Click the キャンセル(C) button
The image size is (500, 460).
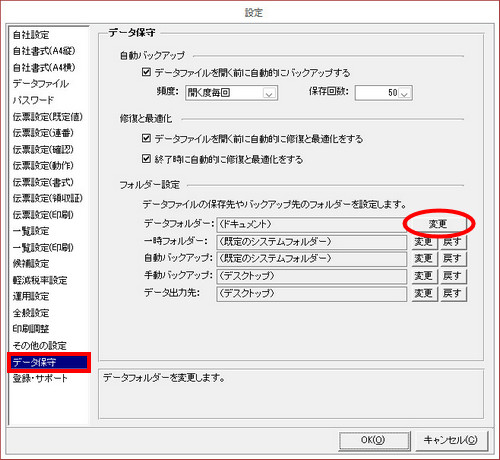click(452, 440)
